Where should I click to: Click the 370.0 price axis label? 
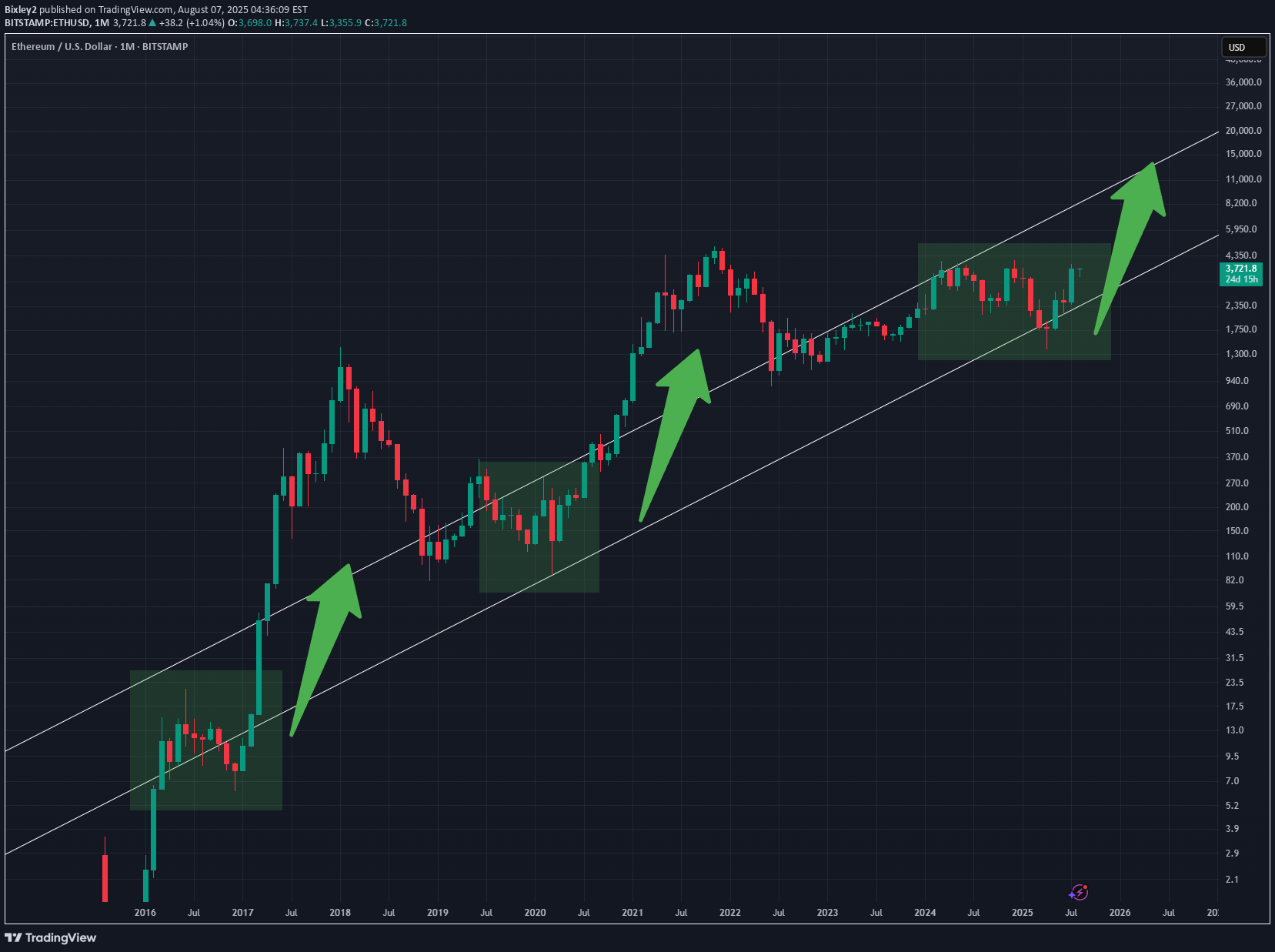pyautogui.click(x=1237, y=457)
